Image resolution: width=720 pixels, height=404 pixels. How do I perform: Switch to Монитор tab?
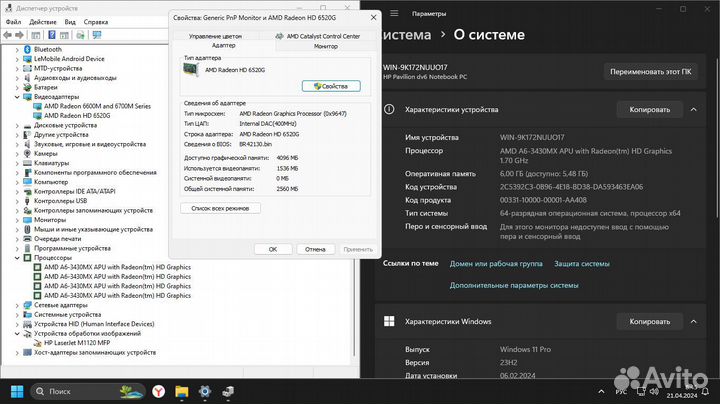[x=326, y=46]
